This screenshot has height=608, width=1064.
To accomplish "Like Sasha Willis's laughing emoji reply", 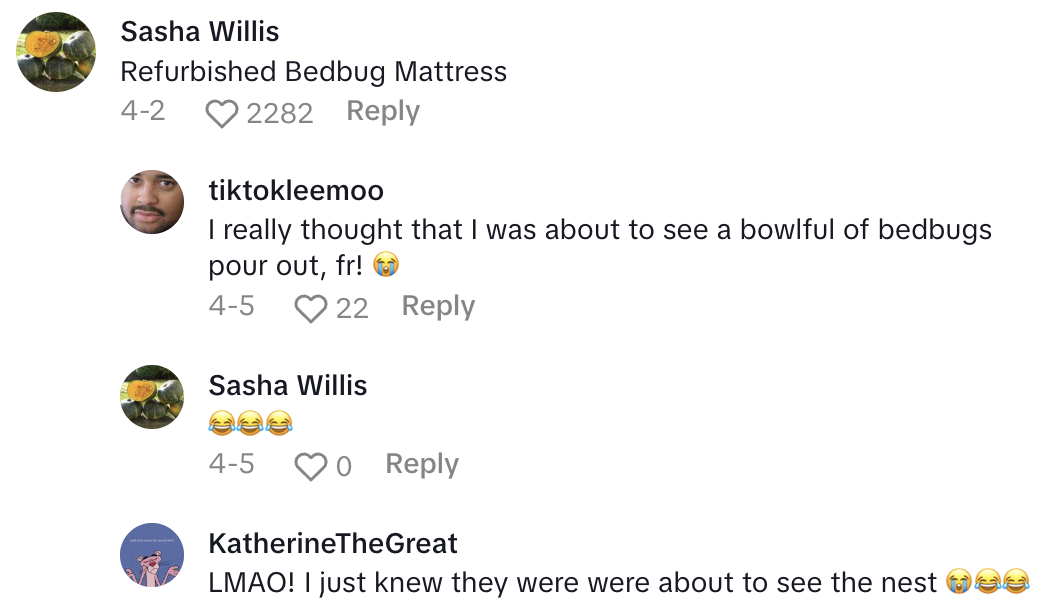I will coord(311,466).
